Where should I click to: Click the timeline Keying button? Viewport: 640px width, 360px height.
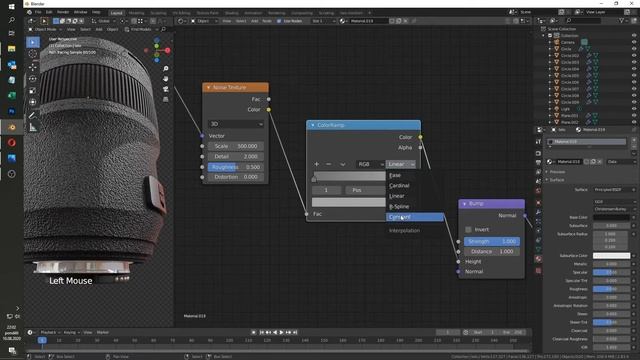71,333
